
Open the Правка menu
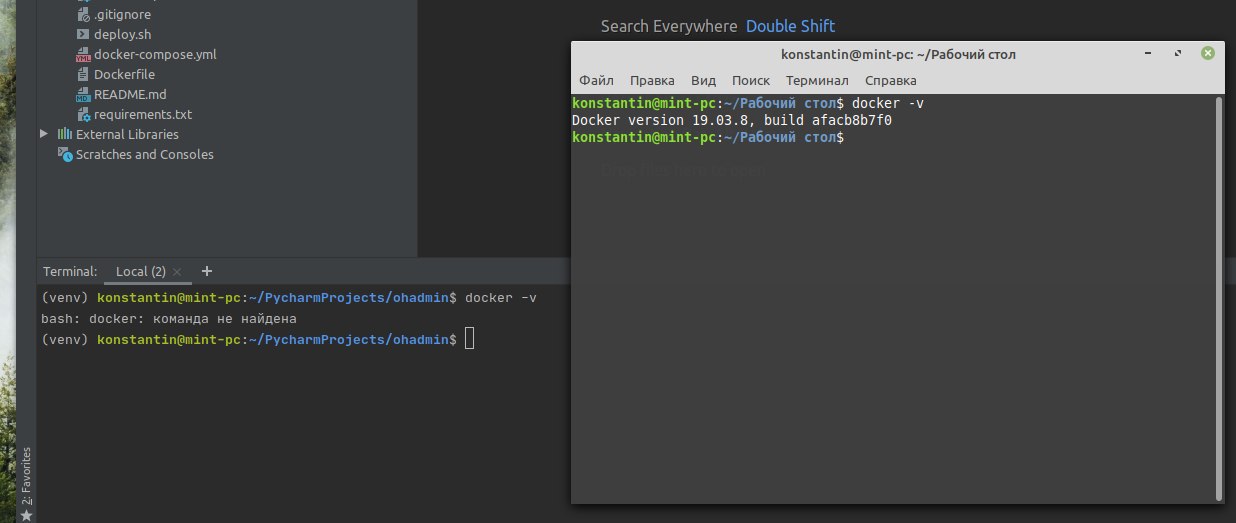(x=652, y=80)
